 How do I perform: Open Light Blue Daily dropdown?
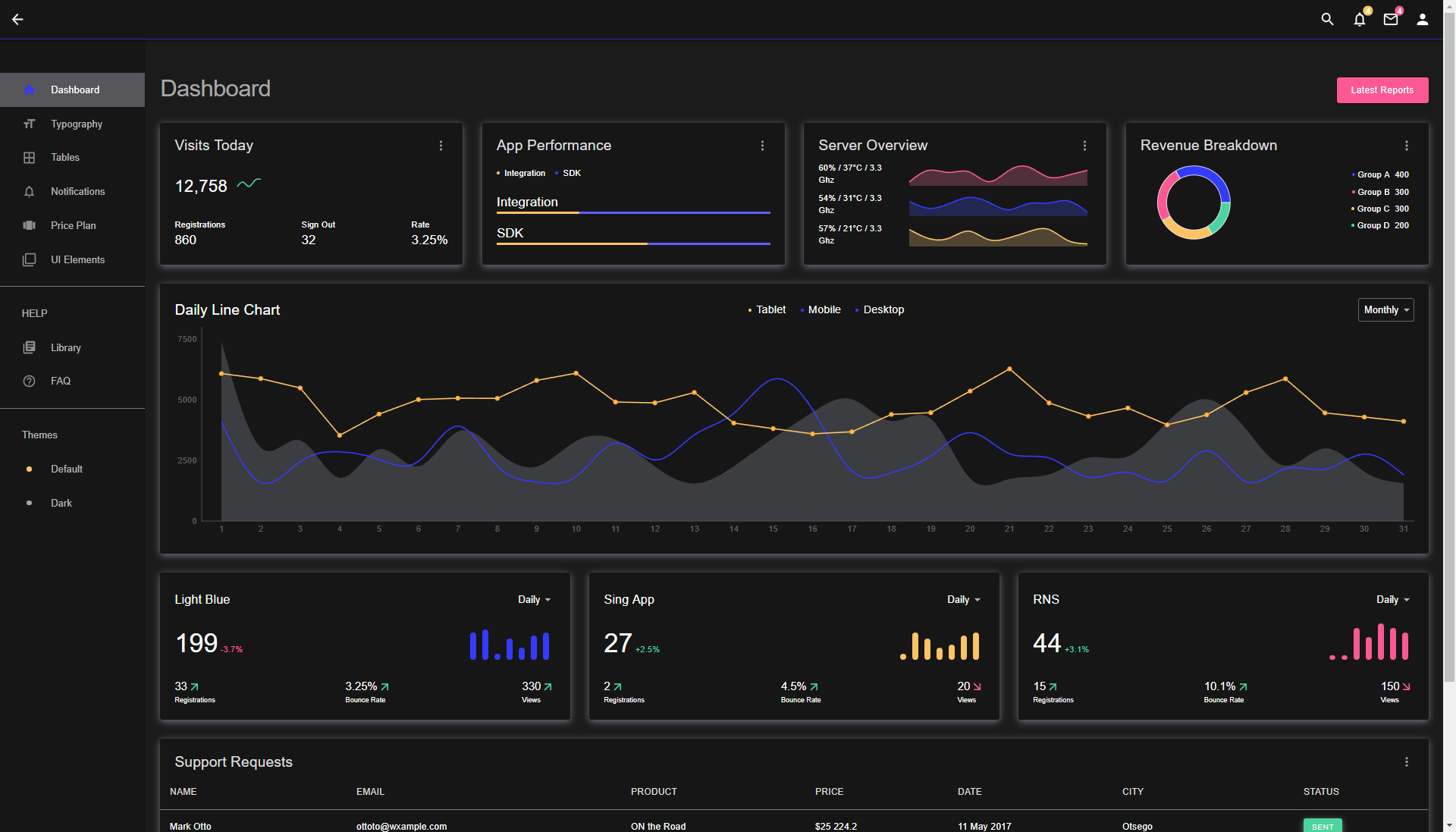tap(534, 599)
